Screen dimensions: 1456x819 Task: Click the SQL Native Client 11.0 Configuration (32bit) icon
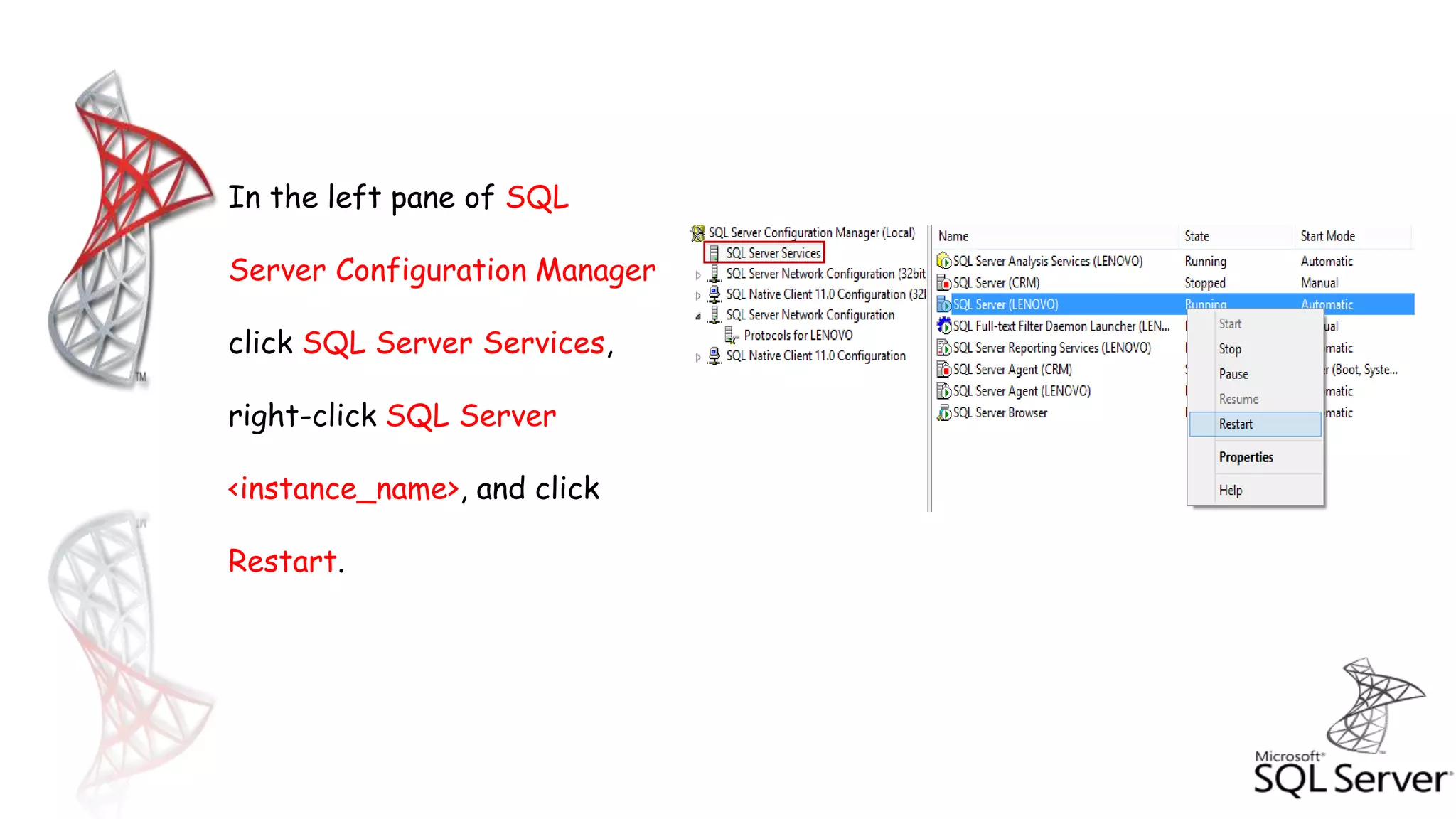(715, 294)
